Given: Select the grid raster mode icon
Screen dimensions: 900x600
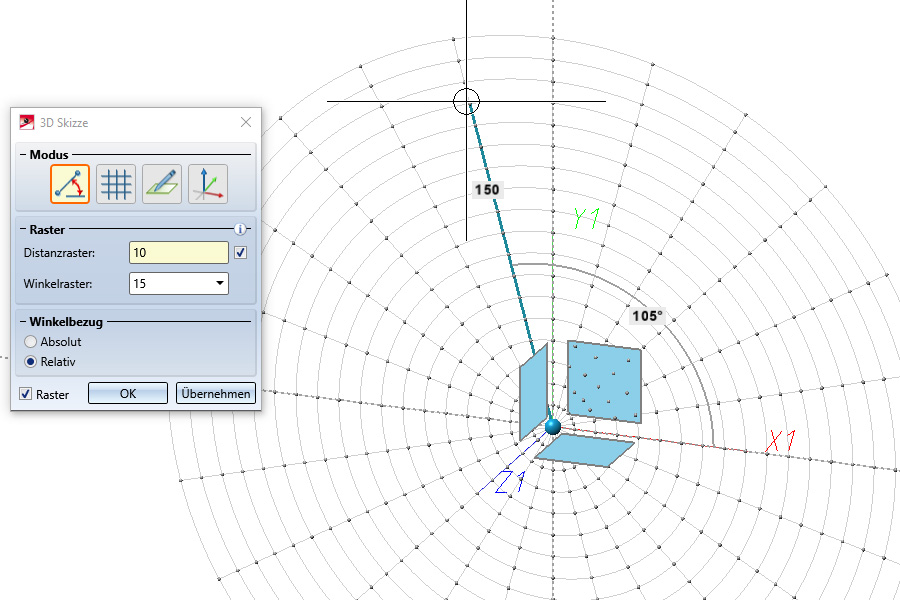Looking at the screenshot, I should (x=116, y=184).
